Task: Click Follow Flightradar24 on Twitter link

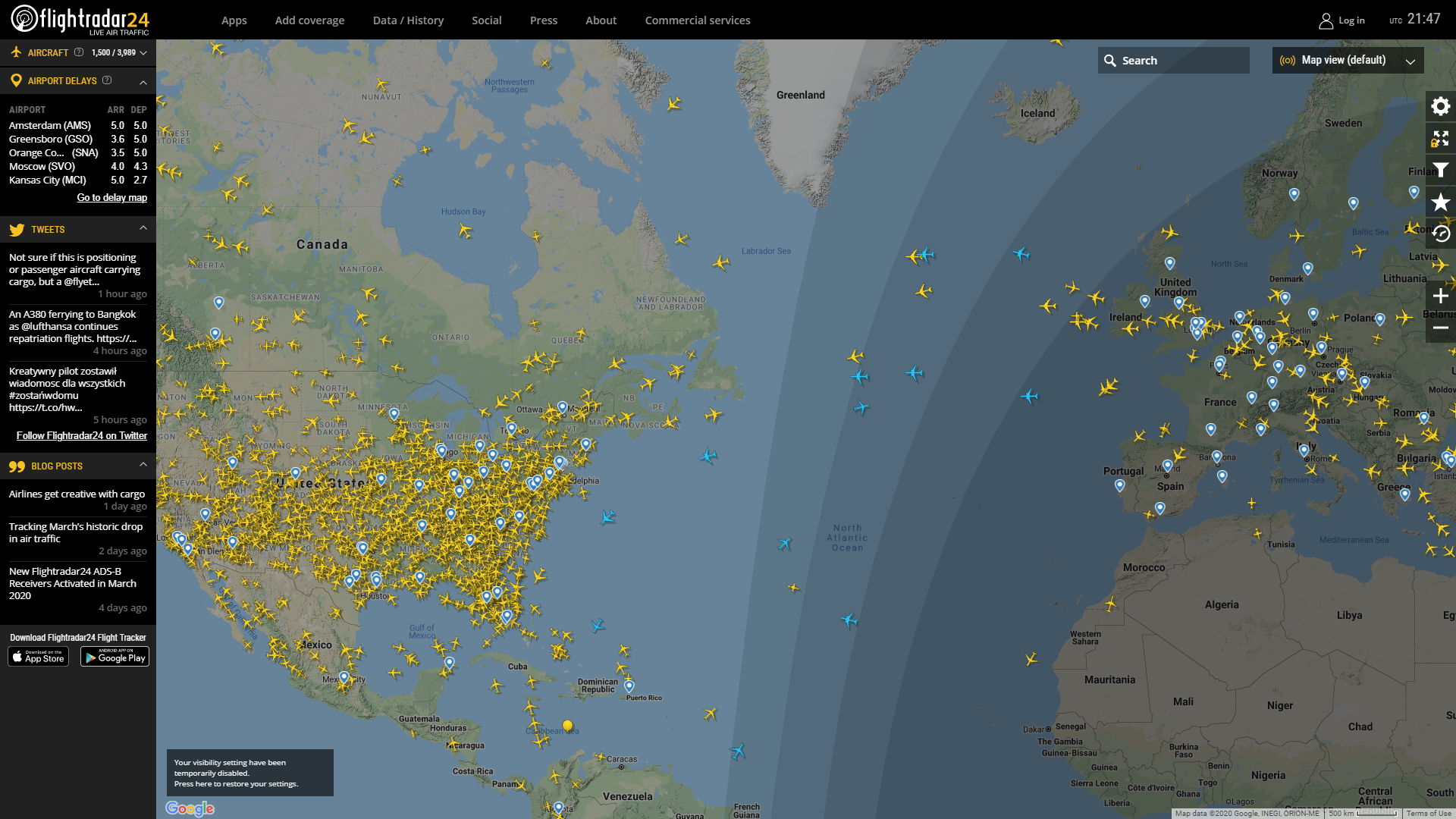Action: point(82,436)
